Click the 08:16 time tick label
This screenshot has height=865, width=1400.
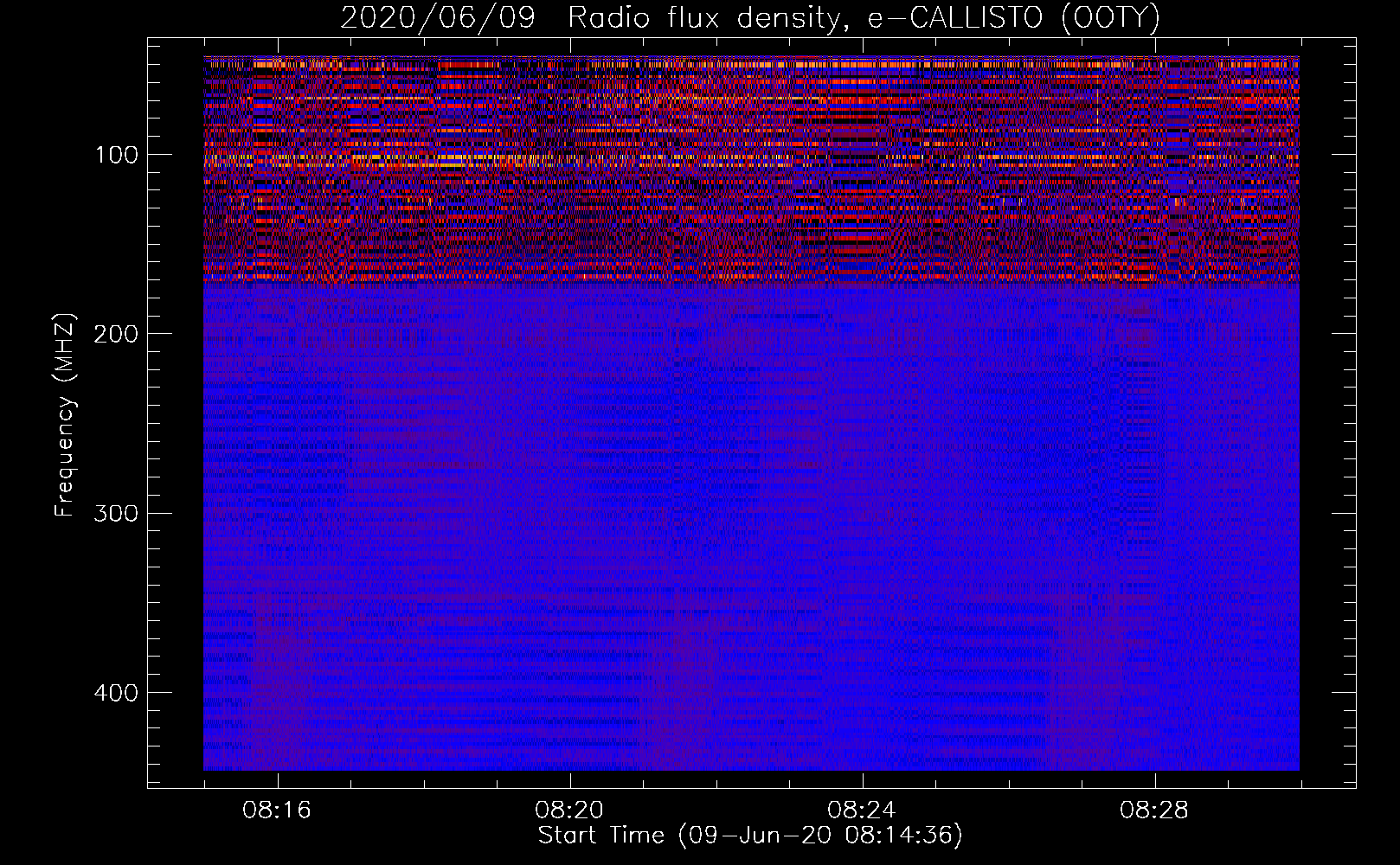[277, 811]
